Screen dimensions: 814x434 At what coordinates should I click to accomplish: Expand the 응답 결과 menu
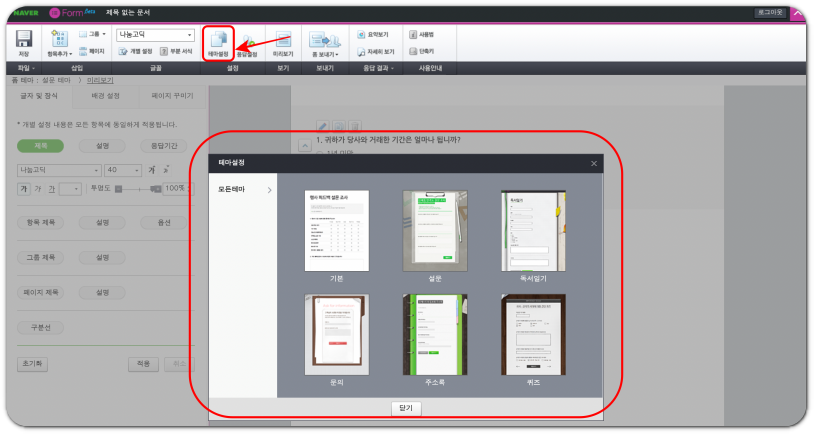click(x=378, y=68)
